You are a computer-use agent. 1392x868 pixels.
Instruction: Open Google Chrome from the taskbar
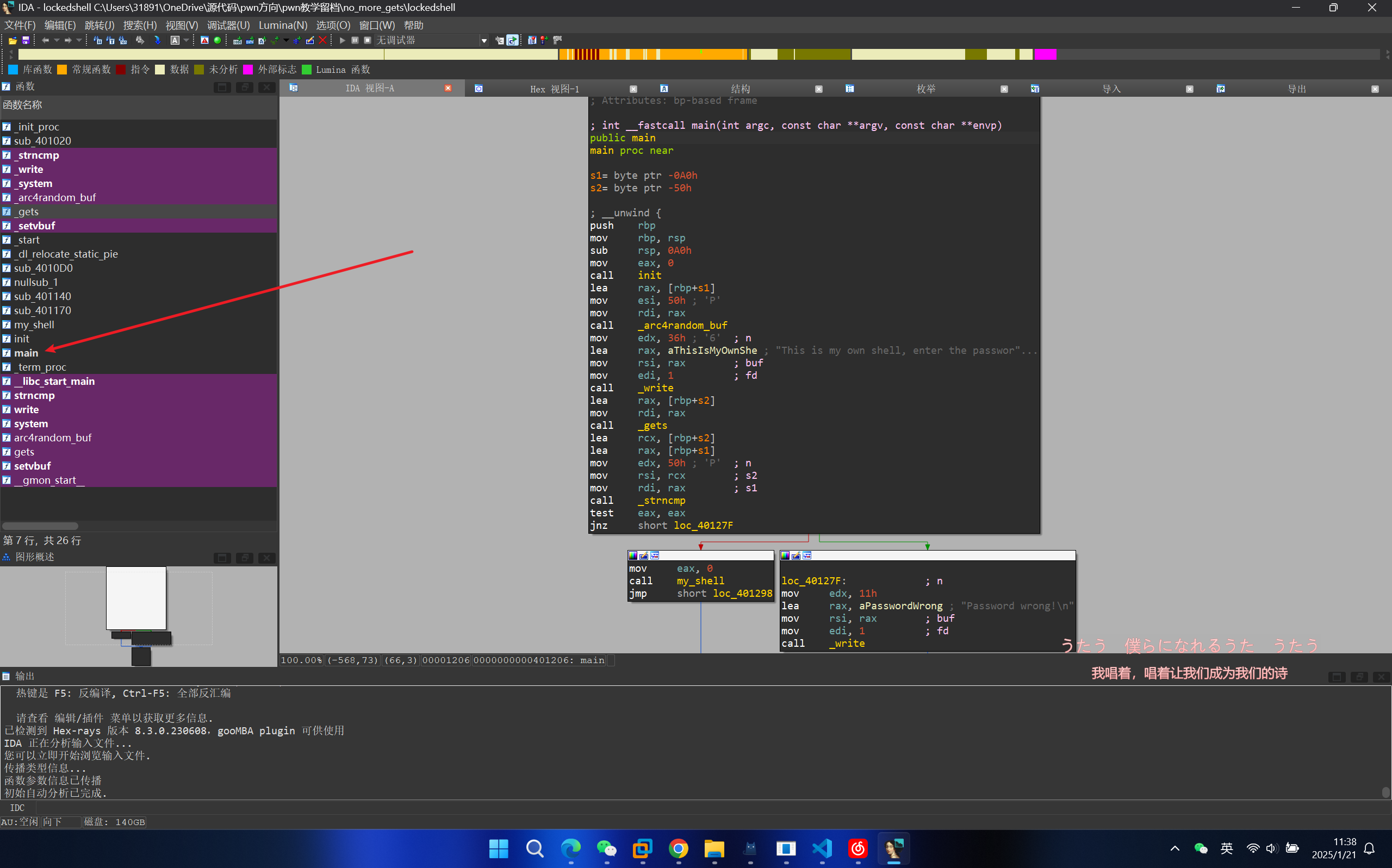tap(678, 848)
